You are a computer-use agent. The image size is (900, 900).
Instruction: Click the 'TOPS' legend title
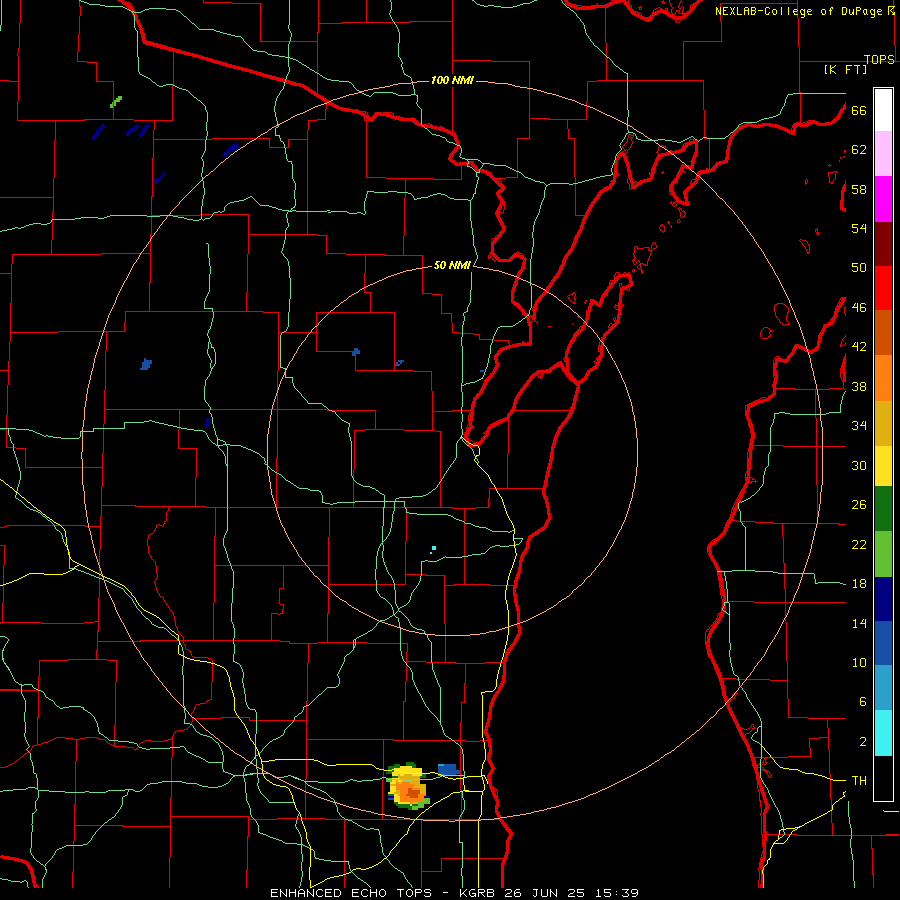pyautogui.click(x=879, y=59)
